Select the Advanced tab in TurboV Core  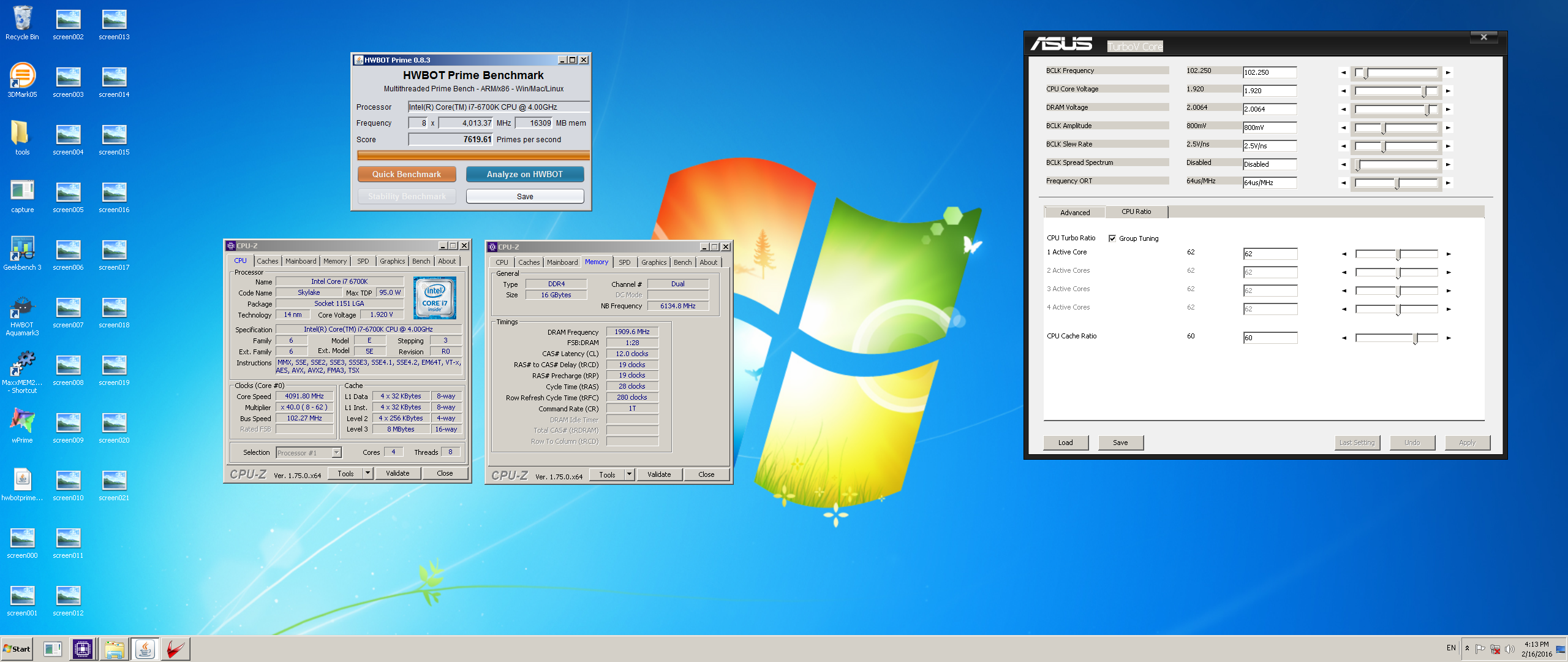point(1075,213)
